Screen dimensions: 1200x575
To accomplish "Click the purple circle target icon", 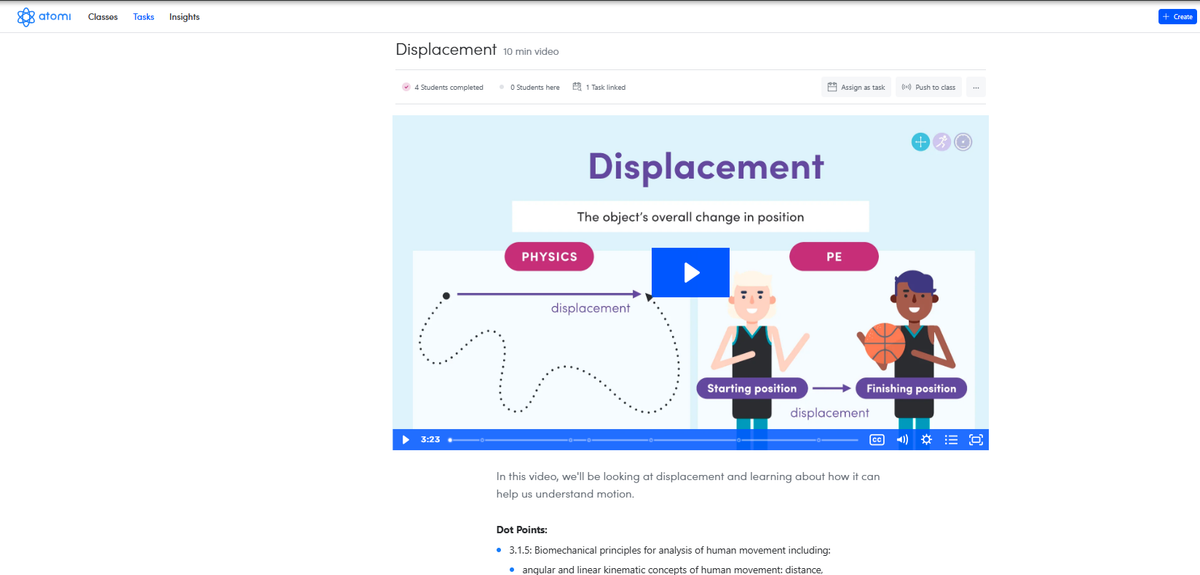I will point(963,142).
